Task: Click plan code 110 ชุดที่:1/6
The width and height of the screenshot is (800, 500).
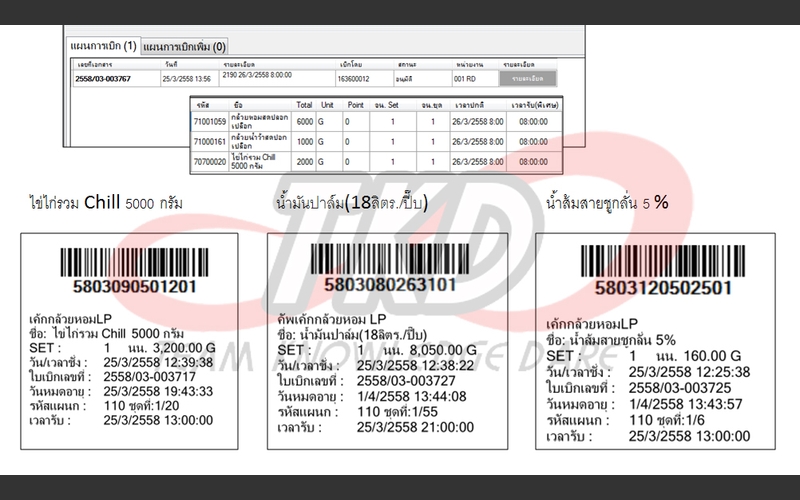Action: coord(666,420)
